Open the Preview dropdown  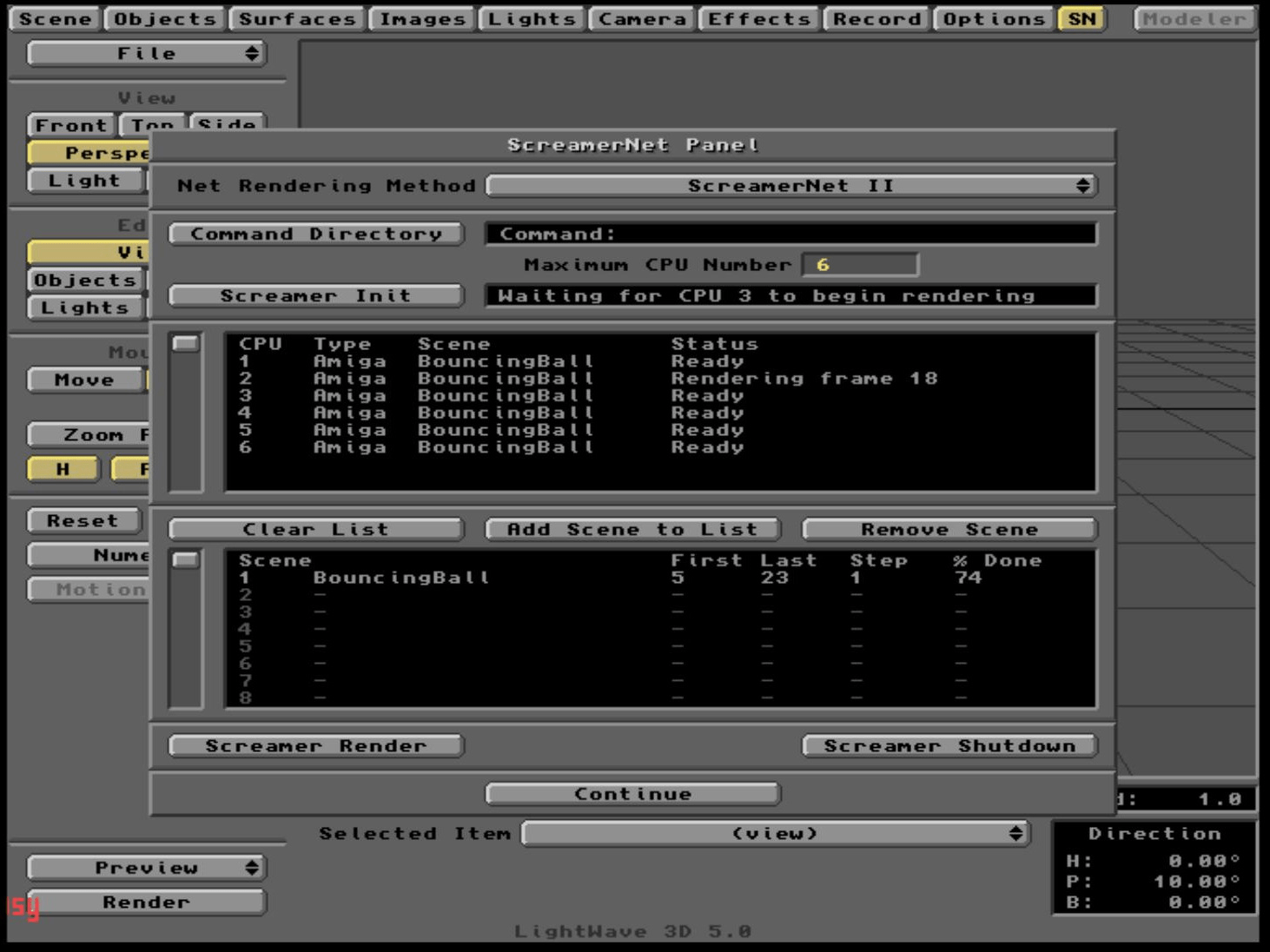point(146,866)
